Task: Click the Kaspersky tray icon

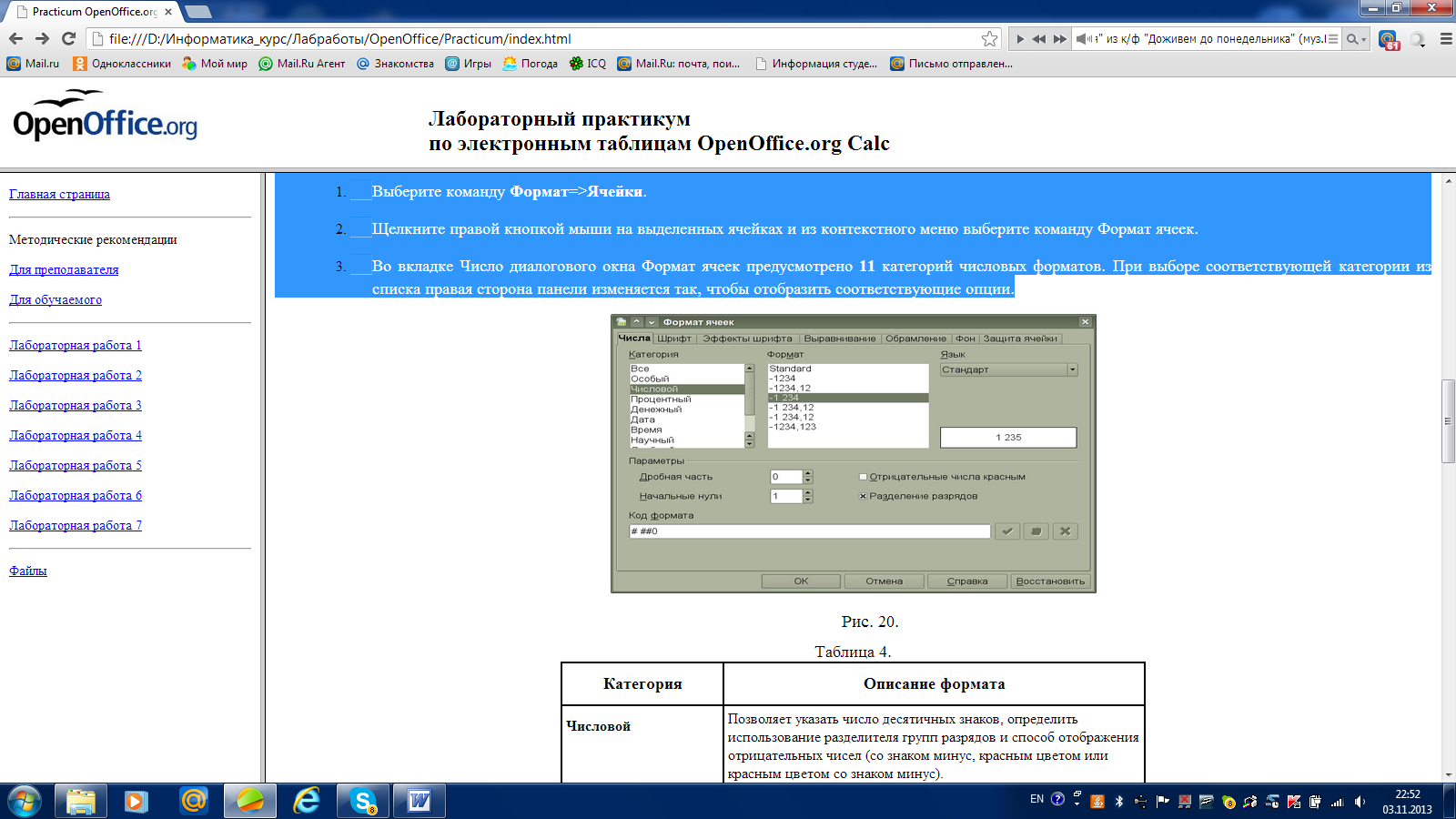Action: click(x=1293, y=802)
